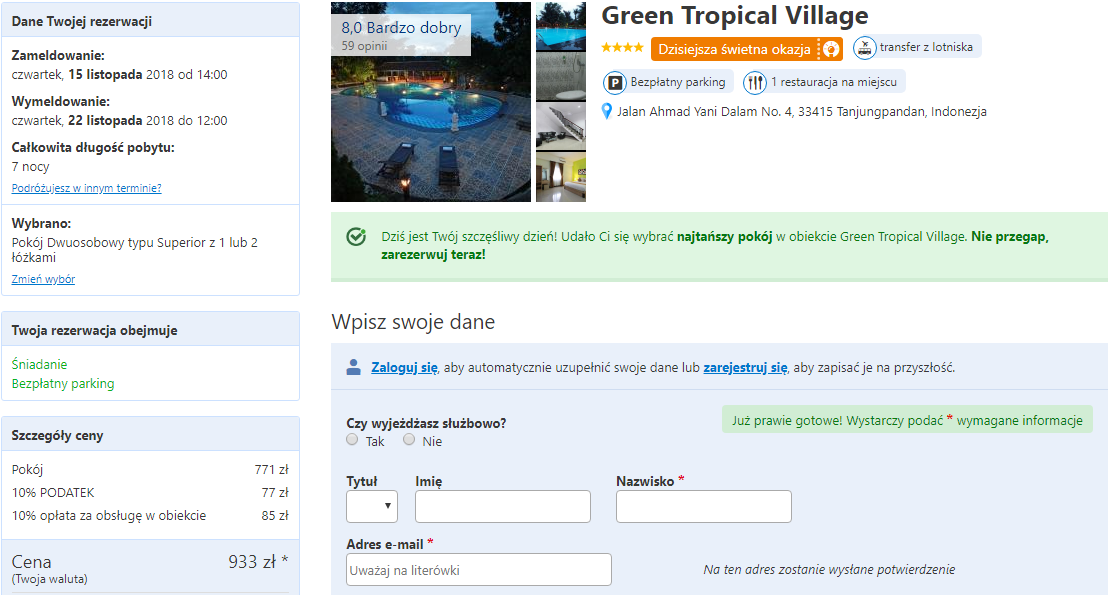Click the Green Tropical Village title
Image resolution: width=1110 pixels, height=595 pixels.
click(x=735, y=16)
